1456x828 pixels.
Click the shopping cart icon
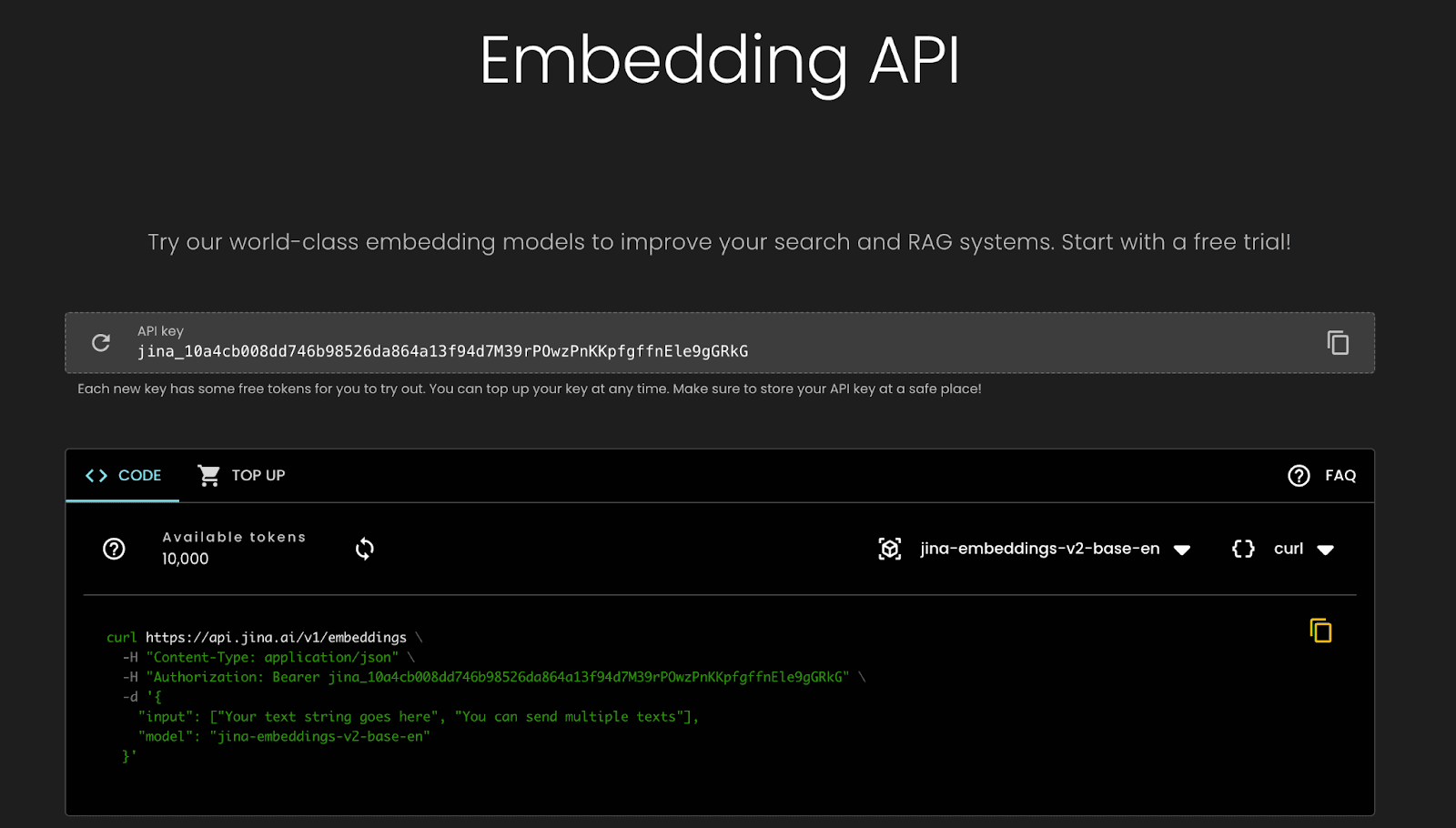209,476
